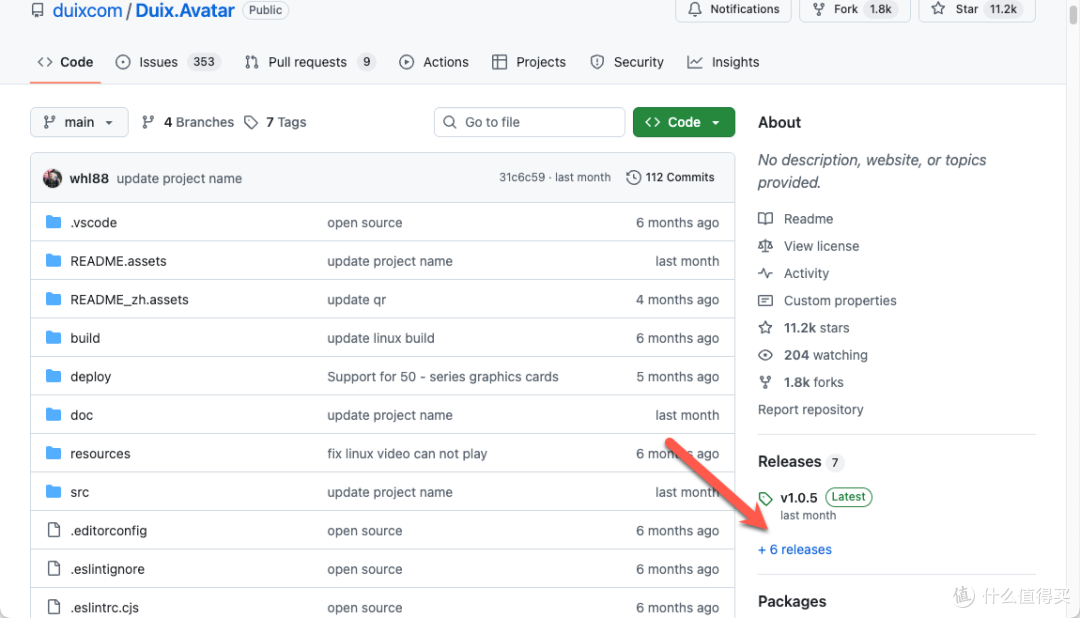Select the Code tab

pyautogui.click(x=65, y=62)
